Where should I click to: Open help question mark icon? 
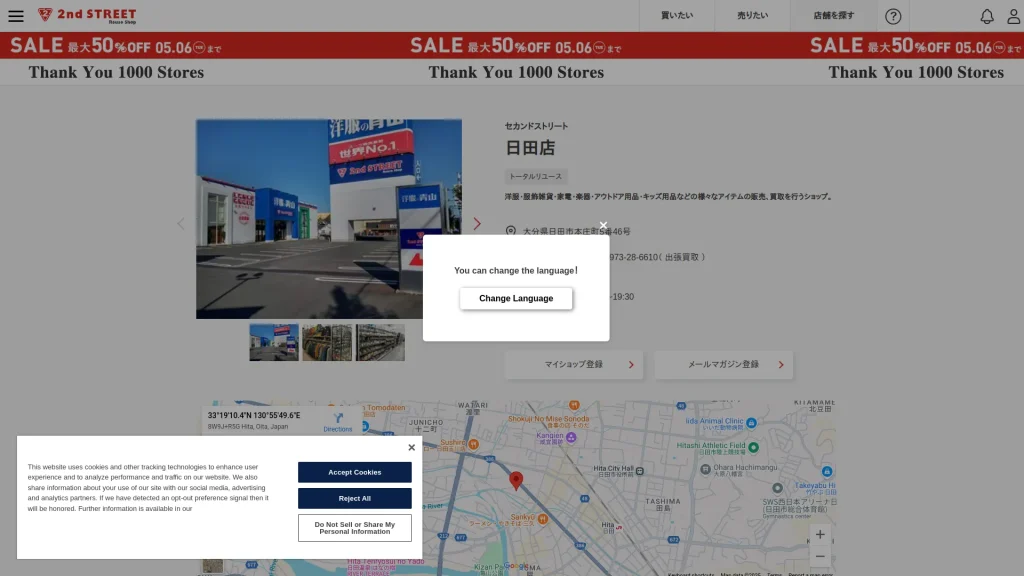[x=893, y=16]
